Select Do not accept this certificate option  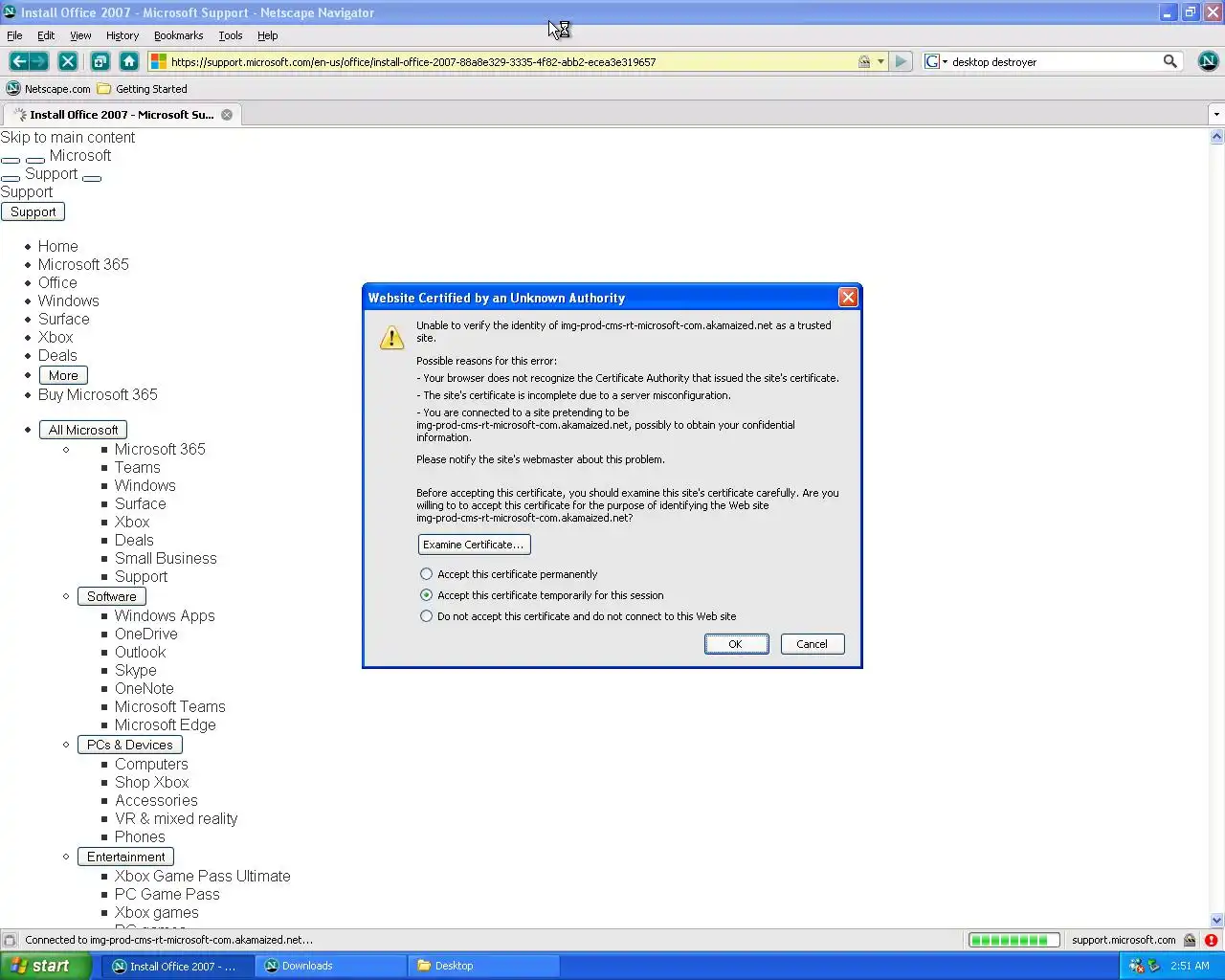click(x=426, y=616)
